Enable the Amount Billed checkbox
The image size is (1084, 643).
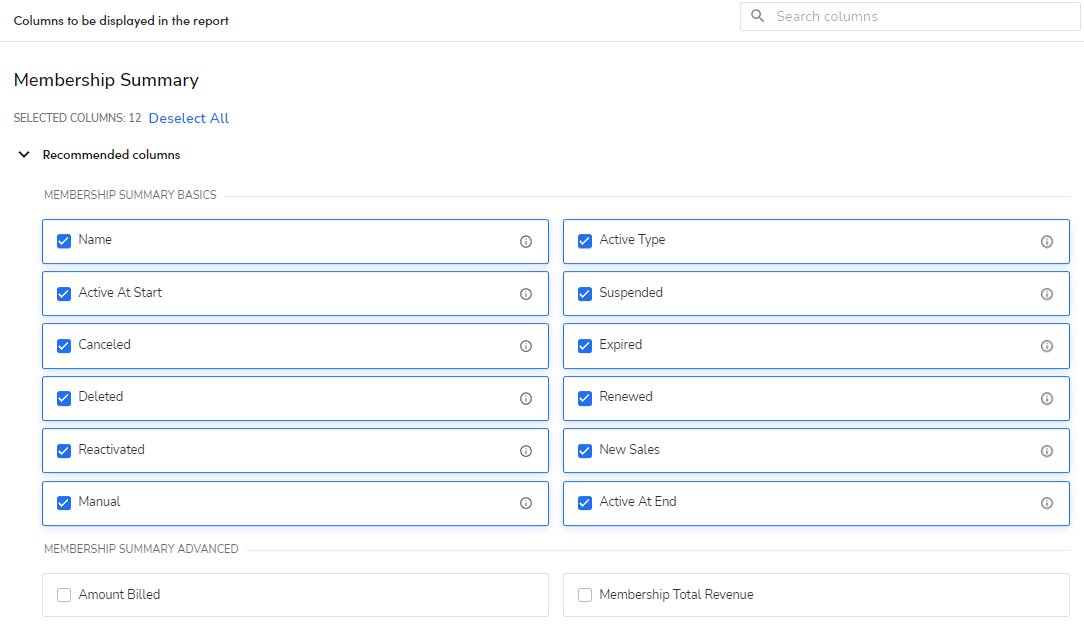64,595
